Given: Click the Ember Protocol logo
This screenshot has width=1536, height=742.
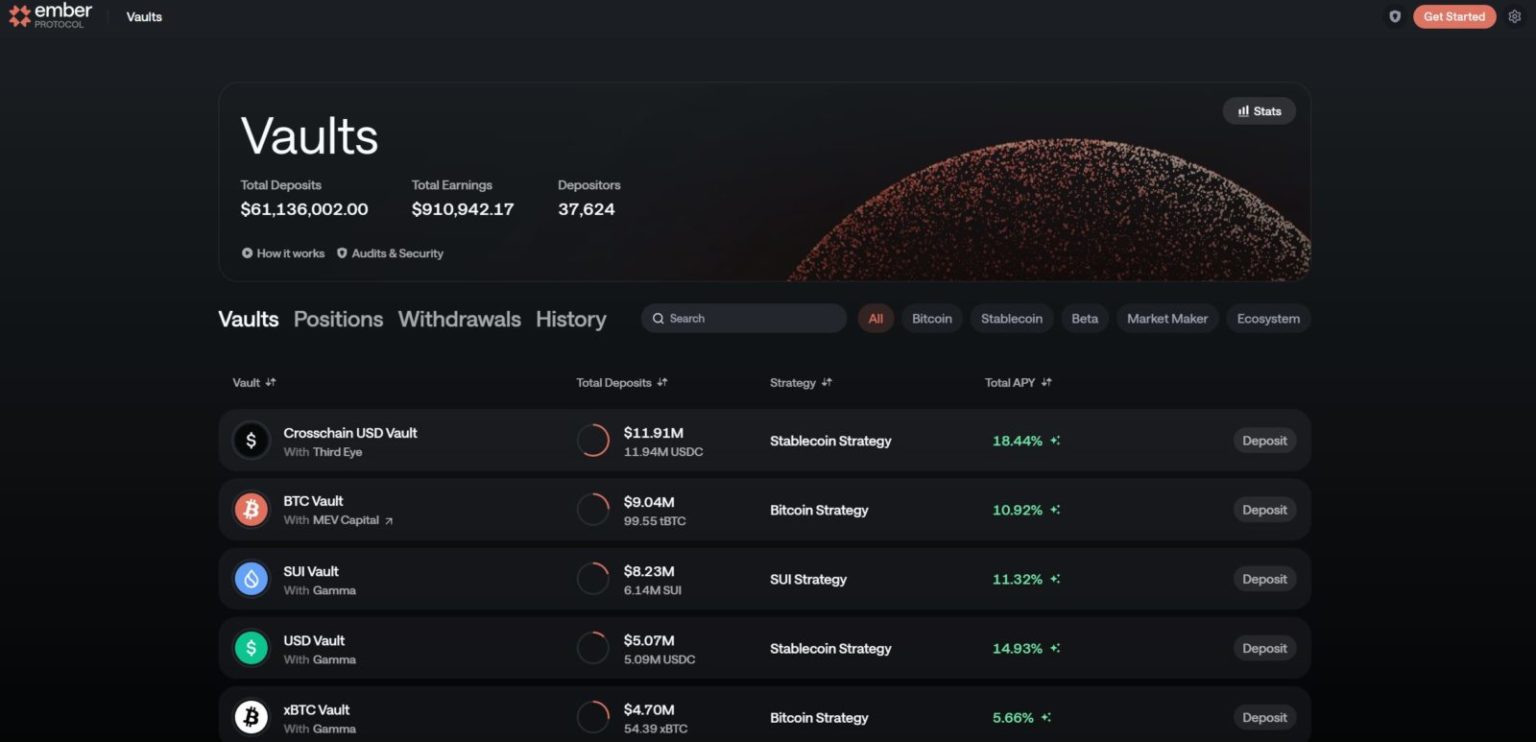Looking at the screenshot, I should pos(50,16).
